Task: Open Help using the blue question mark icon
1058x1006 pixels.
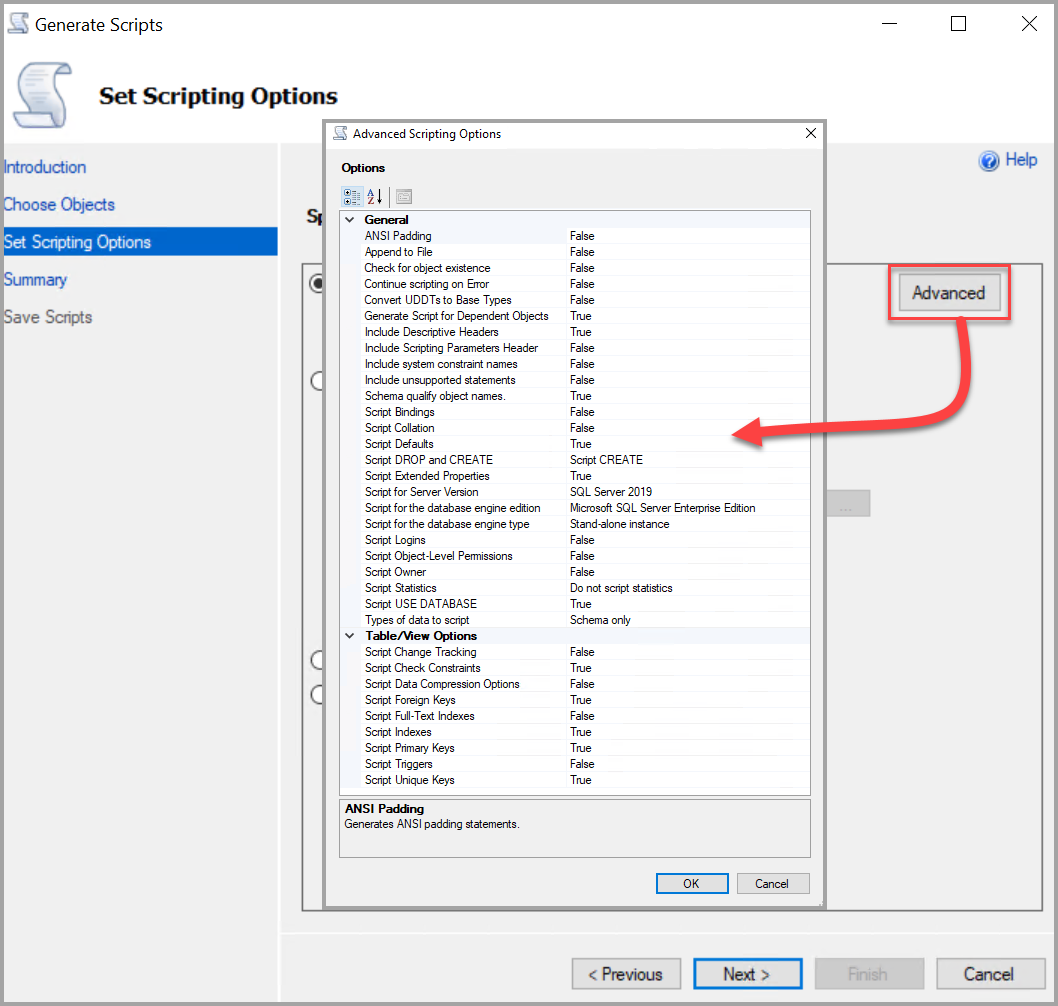Action: pos(989,159)
